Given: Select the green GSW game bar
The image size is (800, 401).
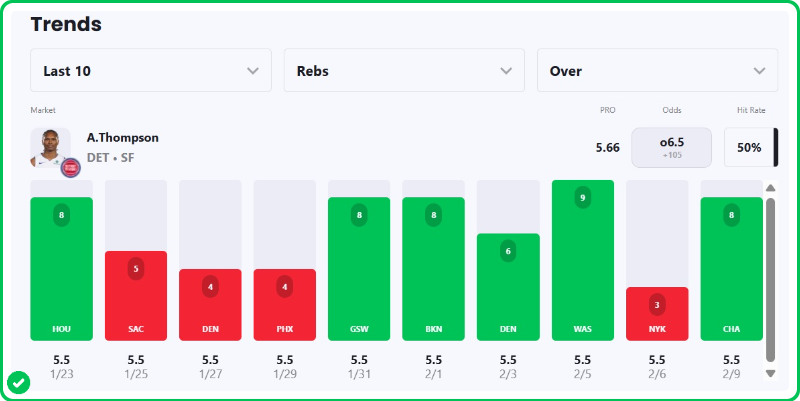Looking at the screenshot, I should pyautogui.click(x=359, y=268).
